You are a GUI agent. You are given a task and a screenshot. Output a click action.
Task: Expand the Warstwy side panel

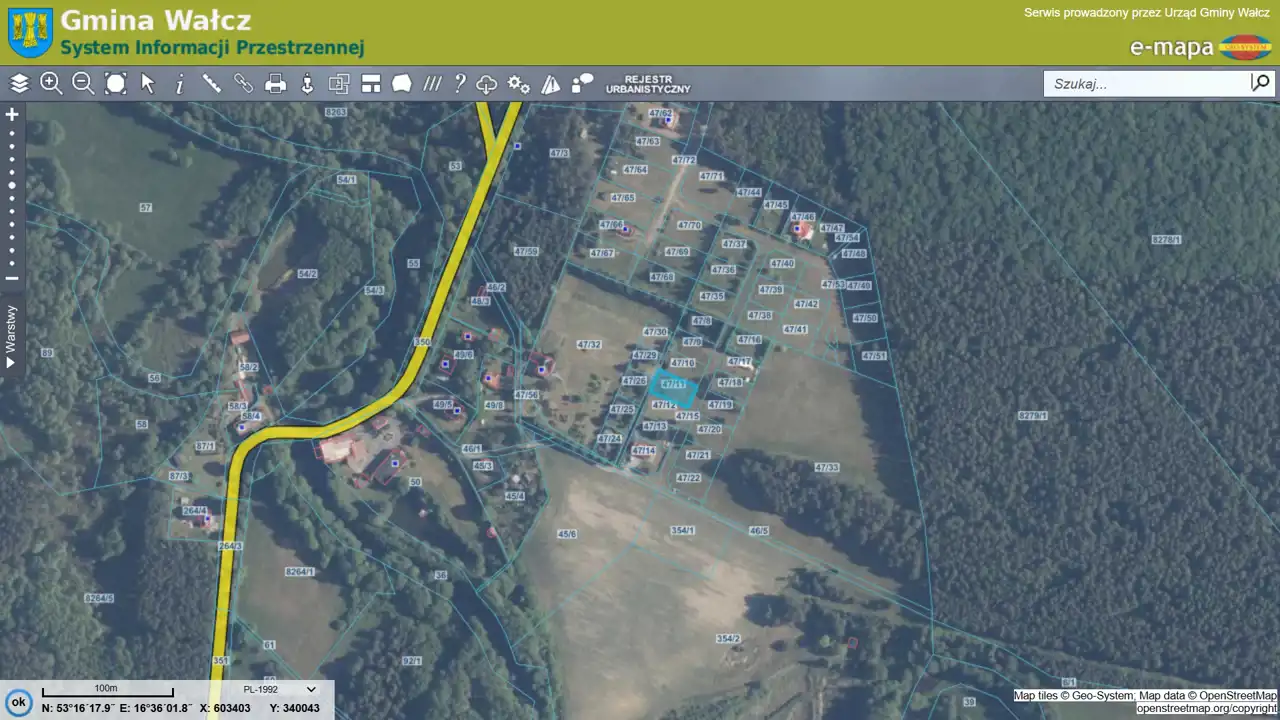pyautogui.click(x=12, y=335)
